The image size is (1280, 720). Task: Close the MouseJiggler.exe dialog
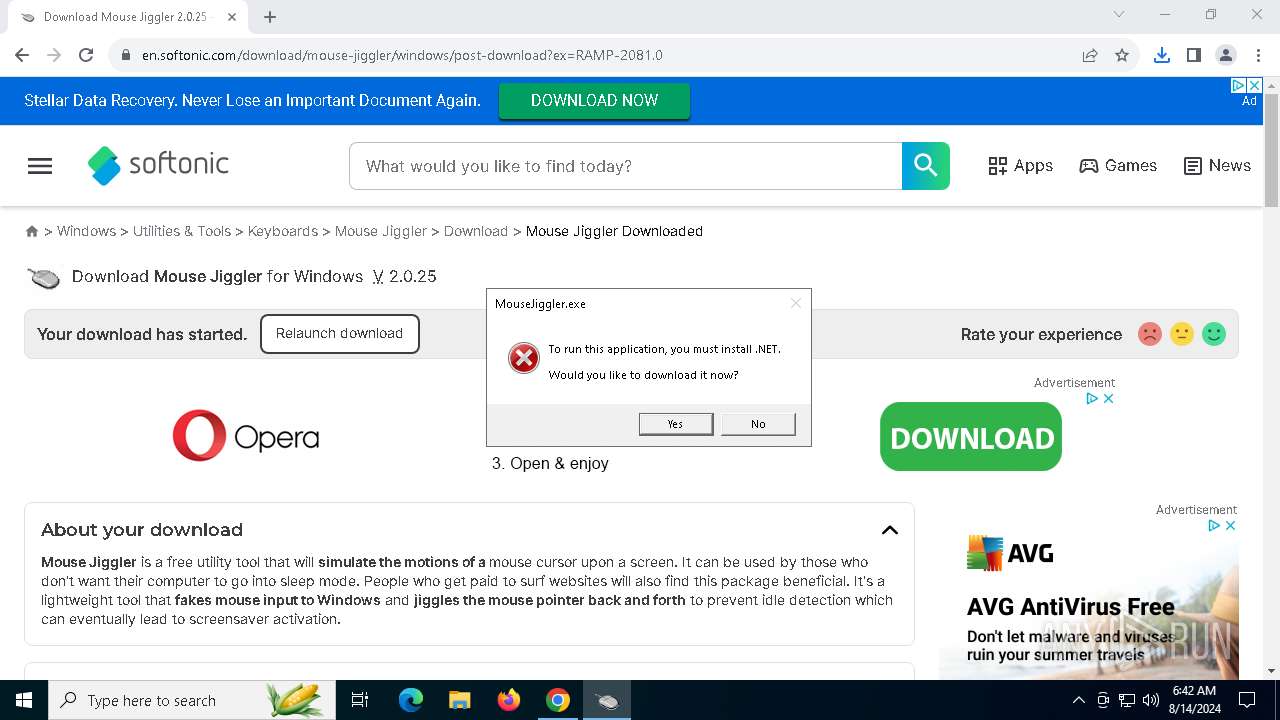796,303
